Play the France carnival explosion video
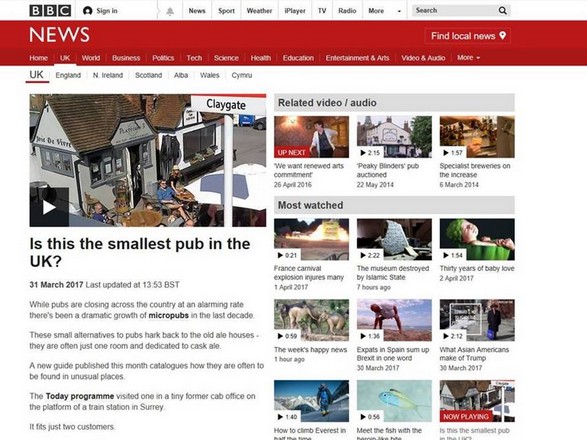587x440 pixels. pos(311,239)
